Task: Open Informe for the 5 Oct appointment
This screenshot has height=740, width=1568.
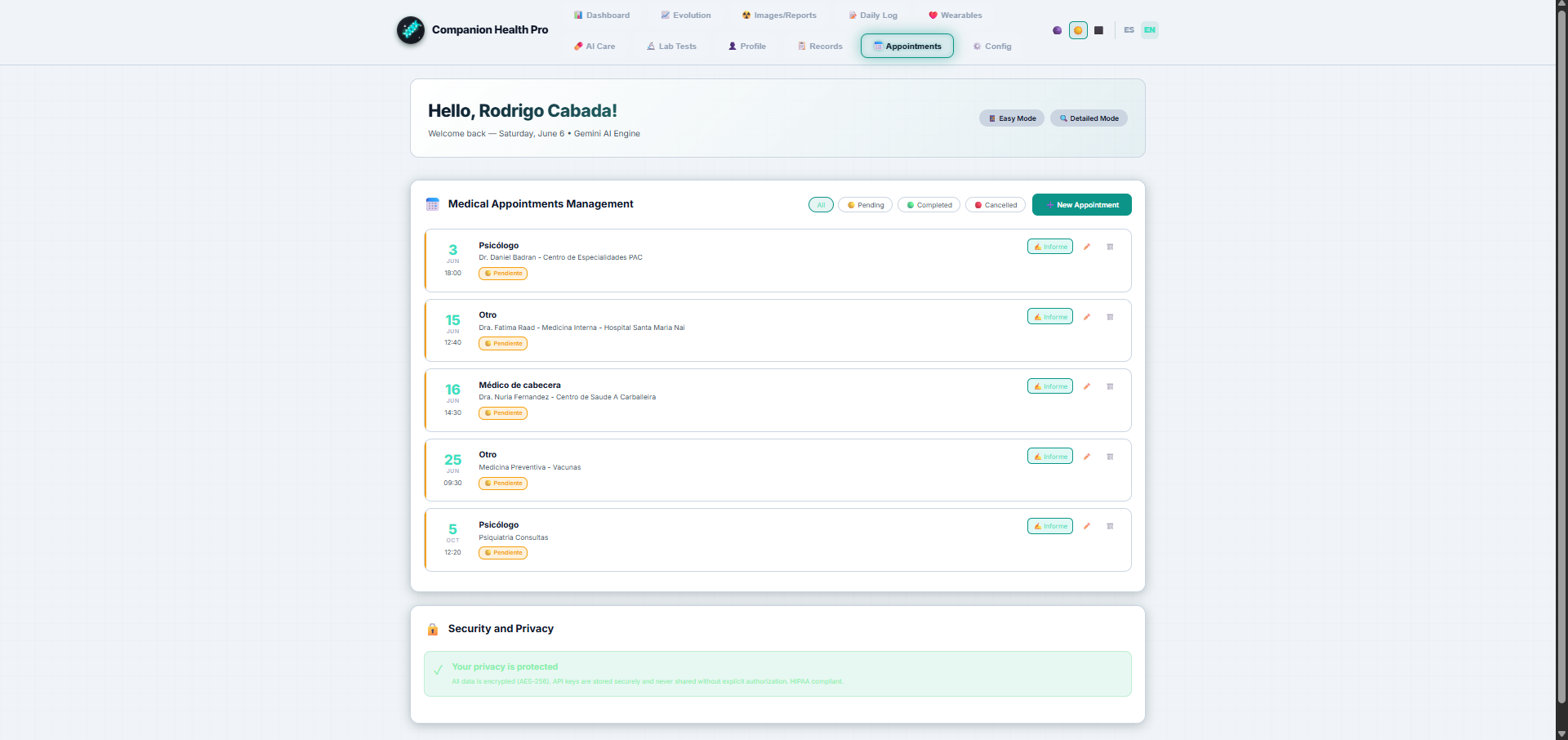Action: (1050, 526)
